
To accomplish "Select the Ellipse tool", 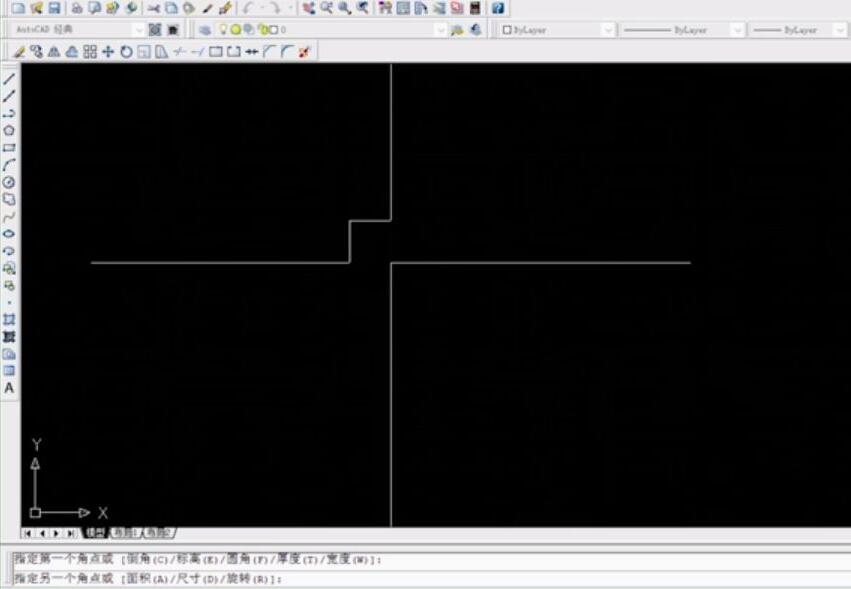I will [x=9, y=233].
